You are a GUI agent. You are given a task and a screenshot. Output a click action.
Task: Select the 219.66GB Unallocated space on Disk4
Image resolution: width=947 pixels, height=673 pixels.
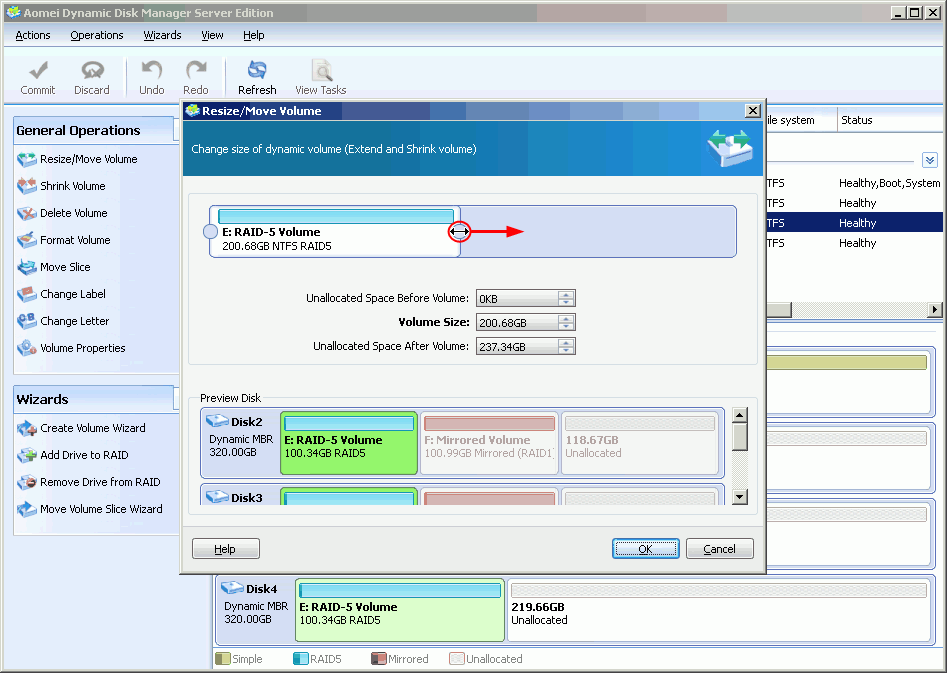pyautogui.click(x=719, y=610)
